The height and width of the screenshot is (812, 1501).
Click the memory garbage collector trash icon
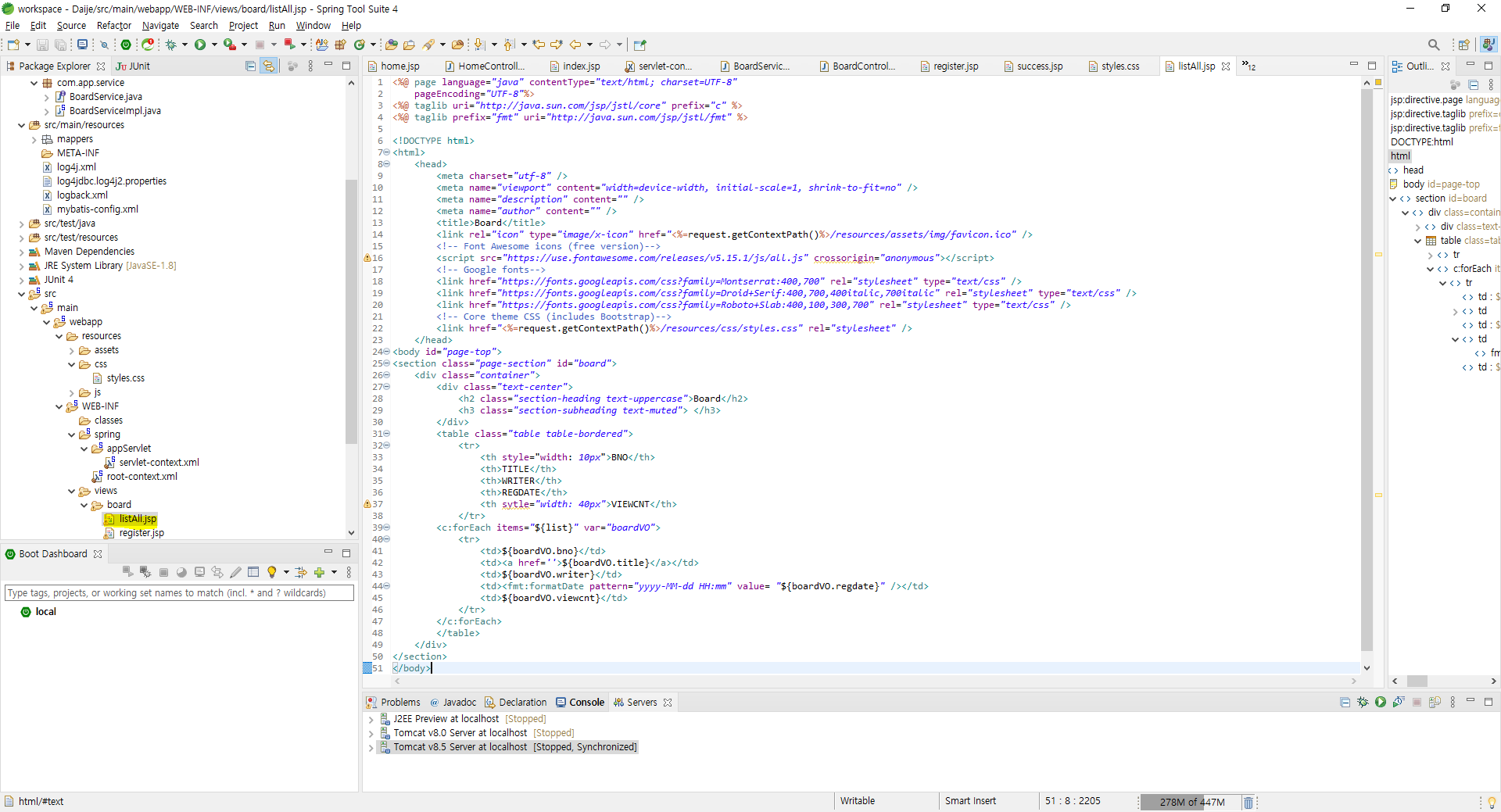pos(1248,803)
